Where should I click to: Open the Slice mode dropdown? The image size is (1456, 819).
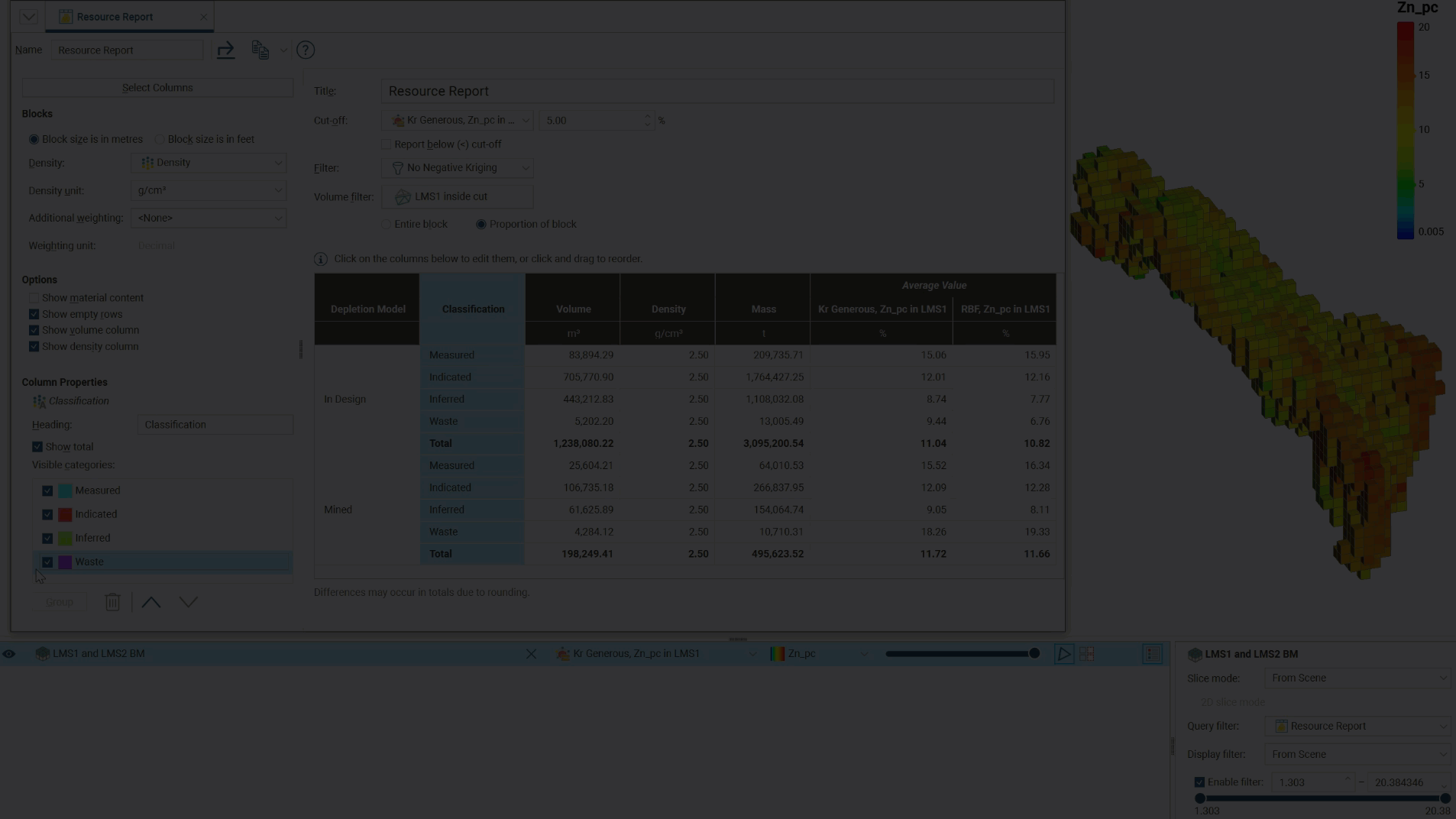[1357, 678]
